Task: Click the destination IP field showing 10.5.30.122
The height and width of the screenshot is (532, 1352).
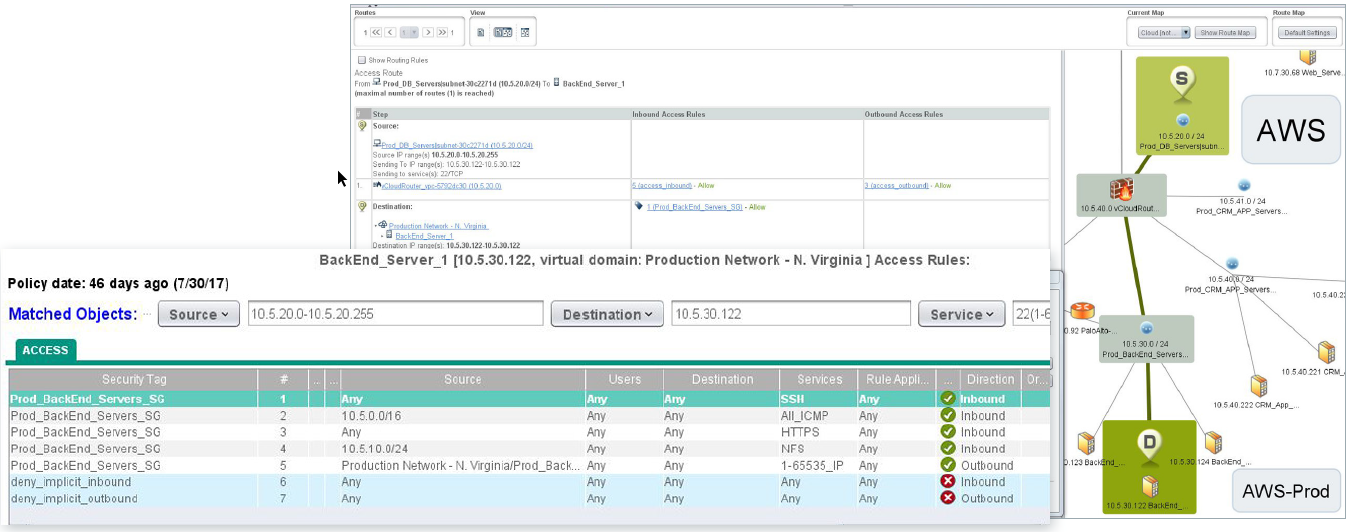Action: click(790, 314)
